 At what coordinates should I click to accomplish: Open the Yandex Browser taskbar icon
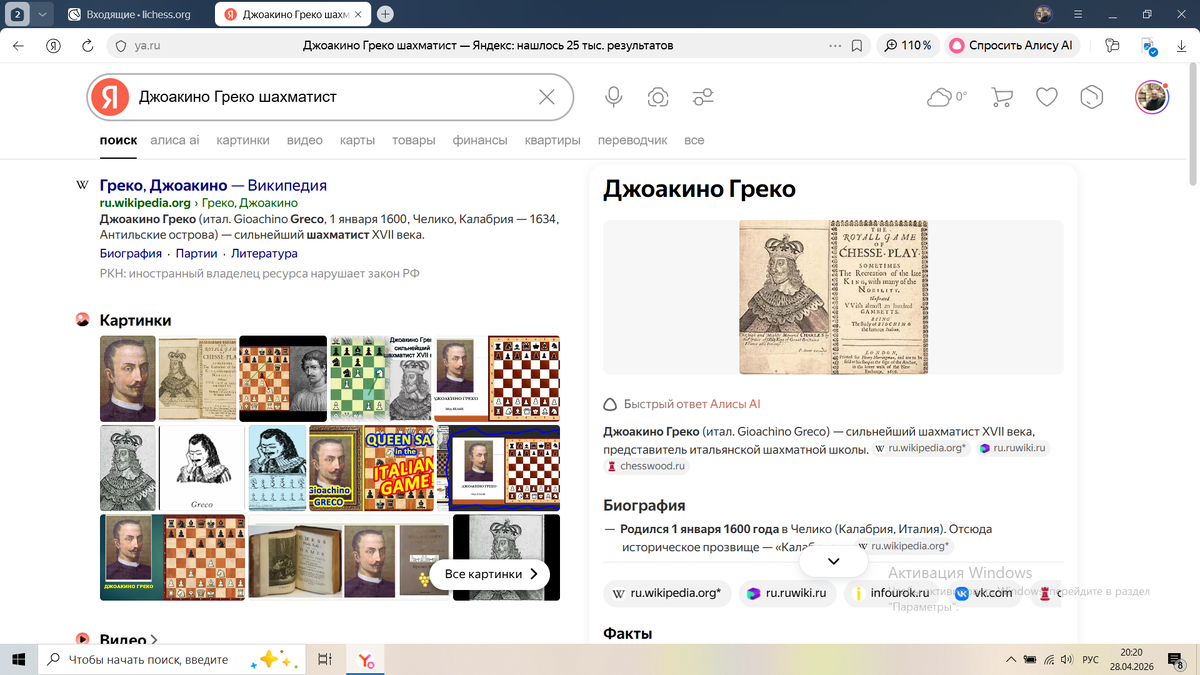367,660
